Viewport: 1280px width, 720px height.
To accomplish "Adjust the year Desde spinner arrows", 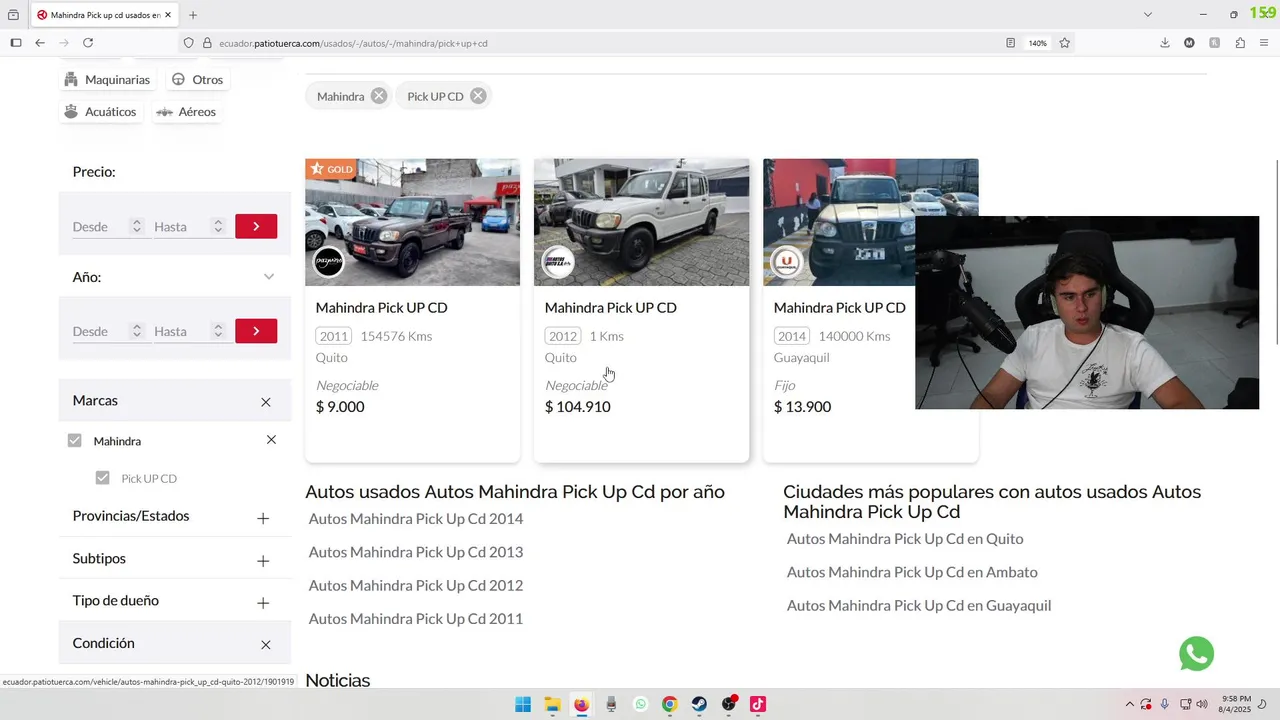I will (137, 331).
